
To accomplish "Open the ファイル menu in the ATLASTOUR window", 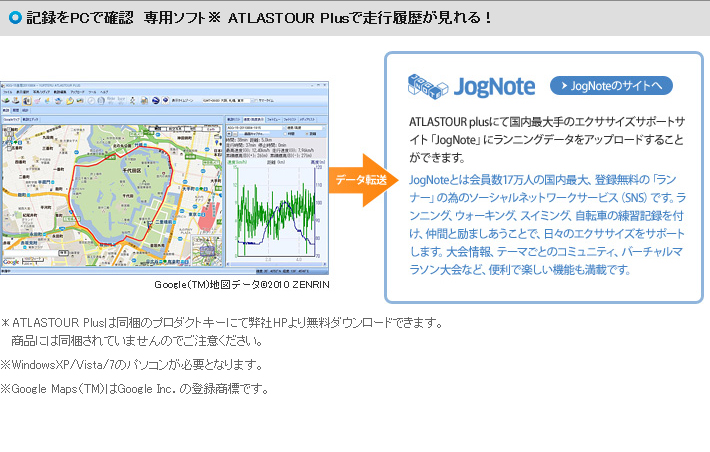I will pyautogui.click(x=7, y=92).
